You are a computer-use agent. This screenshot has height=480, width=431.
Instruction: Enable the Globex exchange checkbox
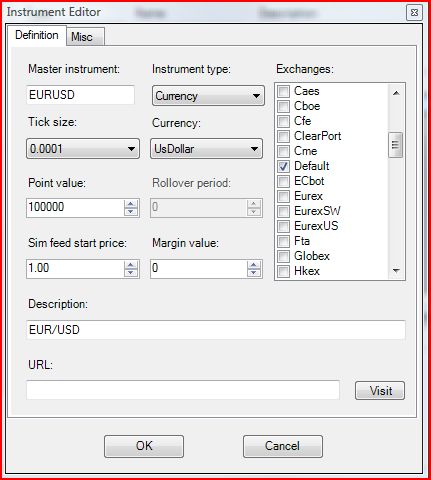coord(283,256)
